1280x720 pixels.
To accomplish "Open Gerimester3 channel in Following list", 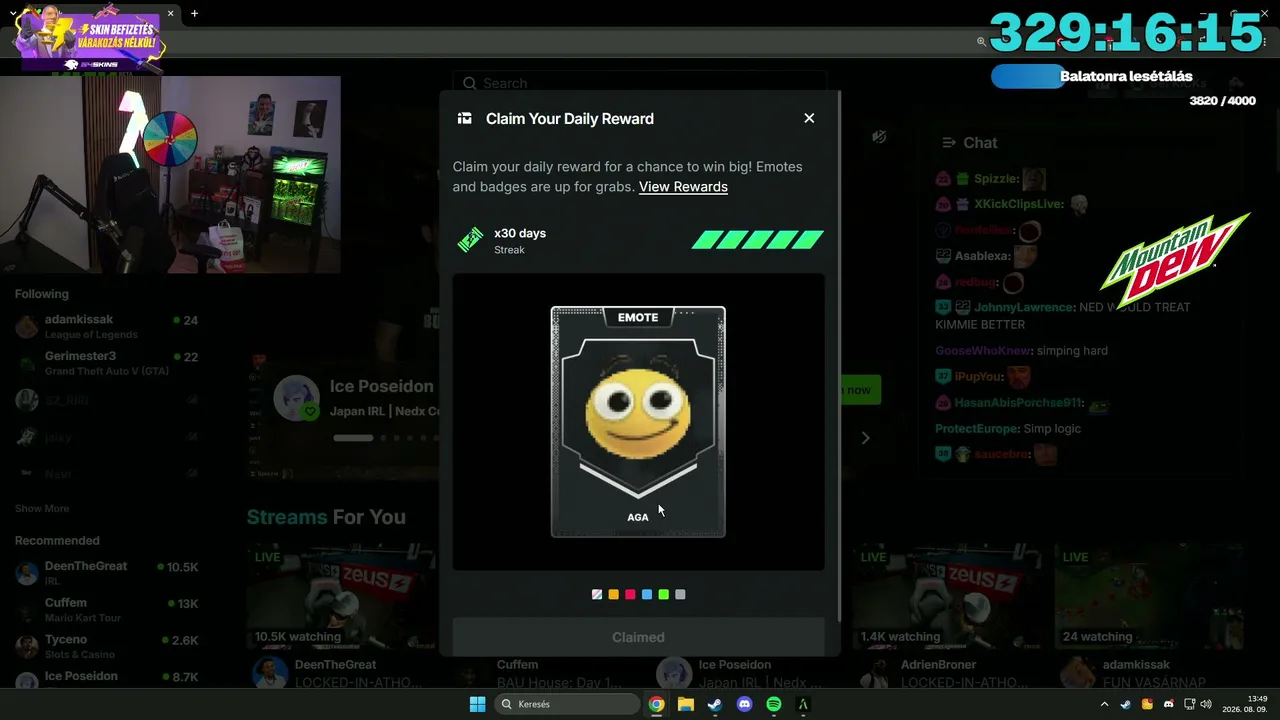I will pyautogui.click(x=106, y=363).
